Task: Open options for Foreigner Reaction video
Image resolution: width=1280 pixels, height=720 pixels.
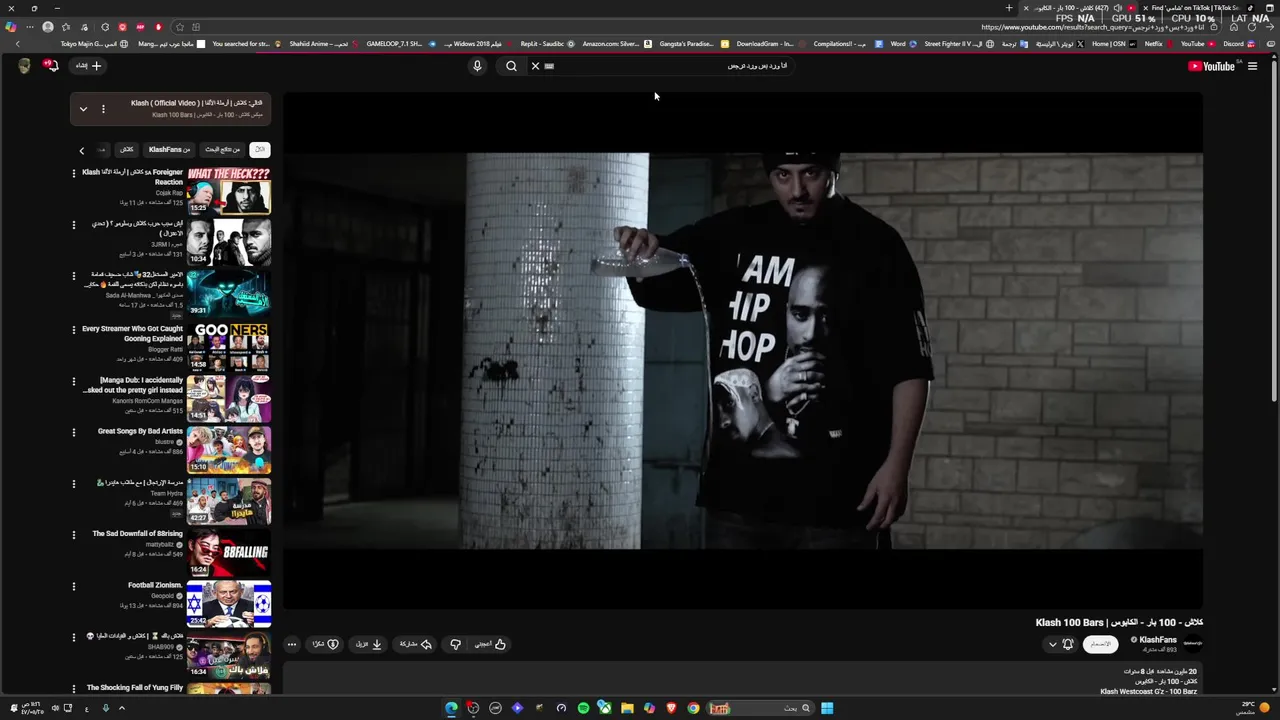Action: point(73,173)
